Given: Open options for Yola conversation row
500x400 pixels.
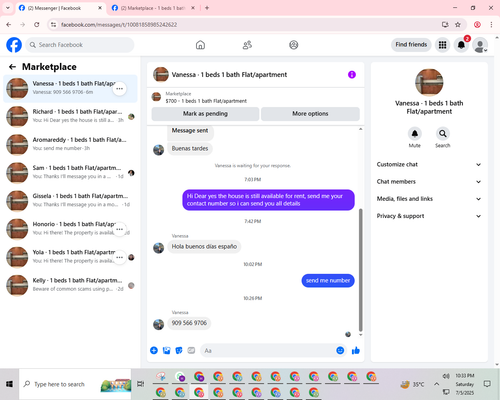Looking at the screenshot, I should coord(119,257).
